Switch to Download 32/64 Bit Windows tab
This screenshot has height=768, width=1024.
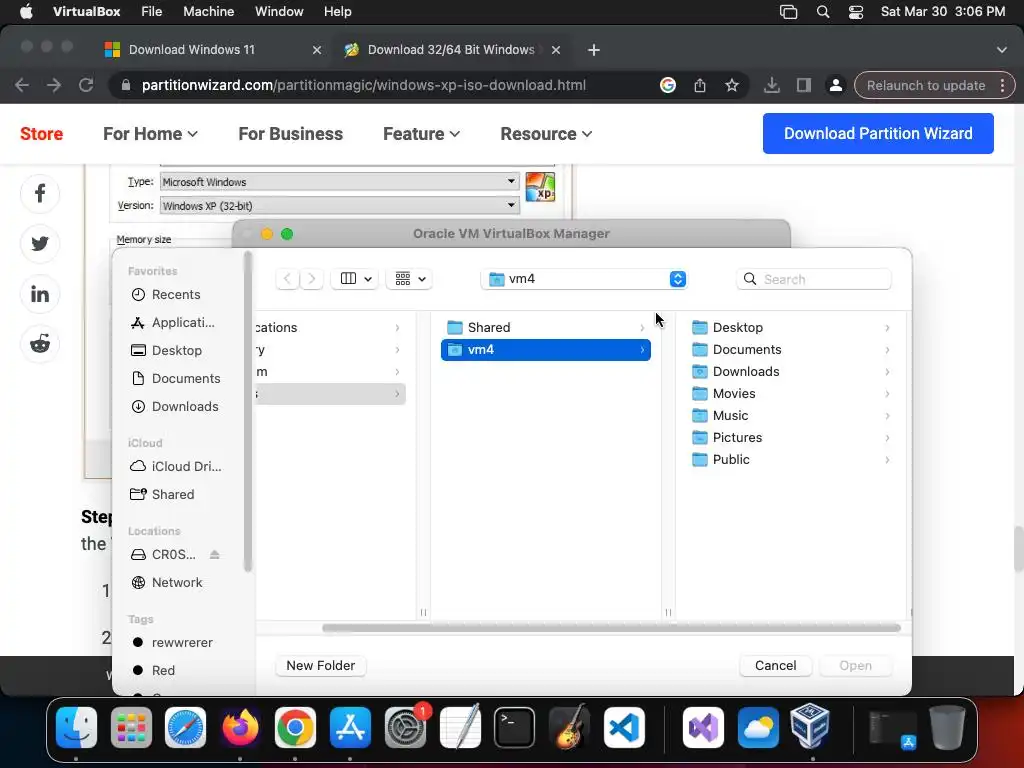point(451,50)
